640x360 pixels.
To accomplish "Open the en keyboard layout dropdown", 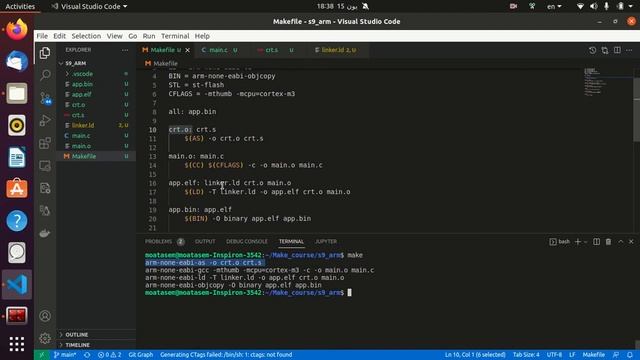I will [554, 7].
